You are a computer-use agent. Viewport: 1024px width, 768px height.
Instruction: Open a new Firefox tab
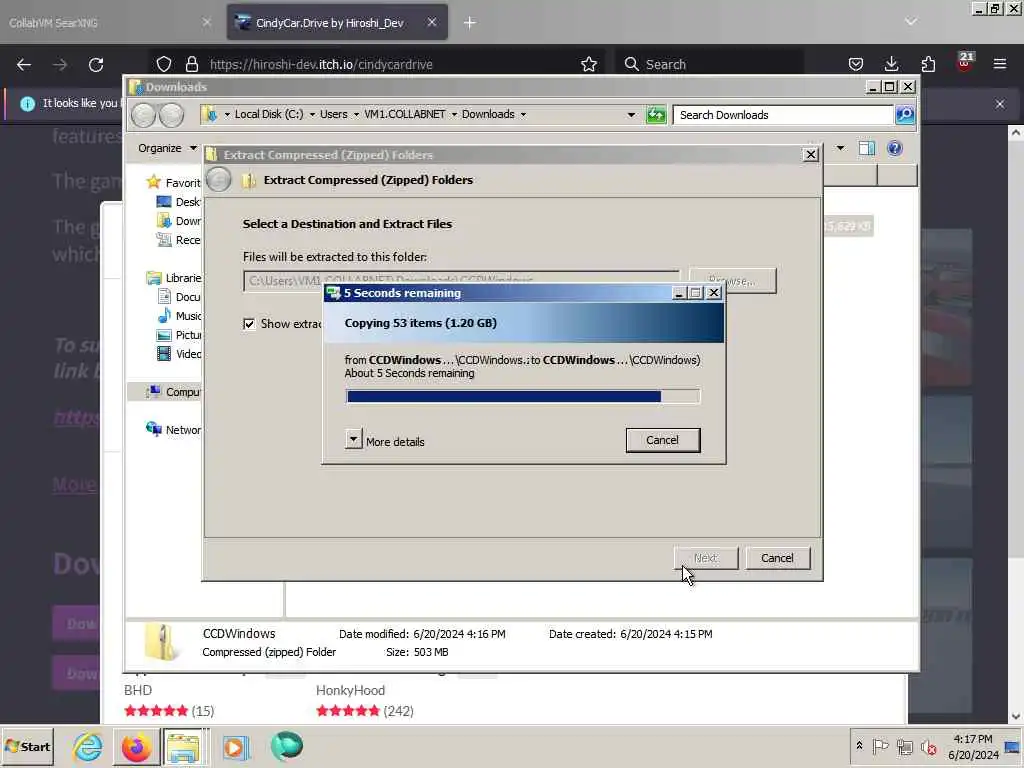coord(470,23)
